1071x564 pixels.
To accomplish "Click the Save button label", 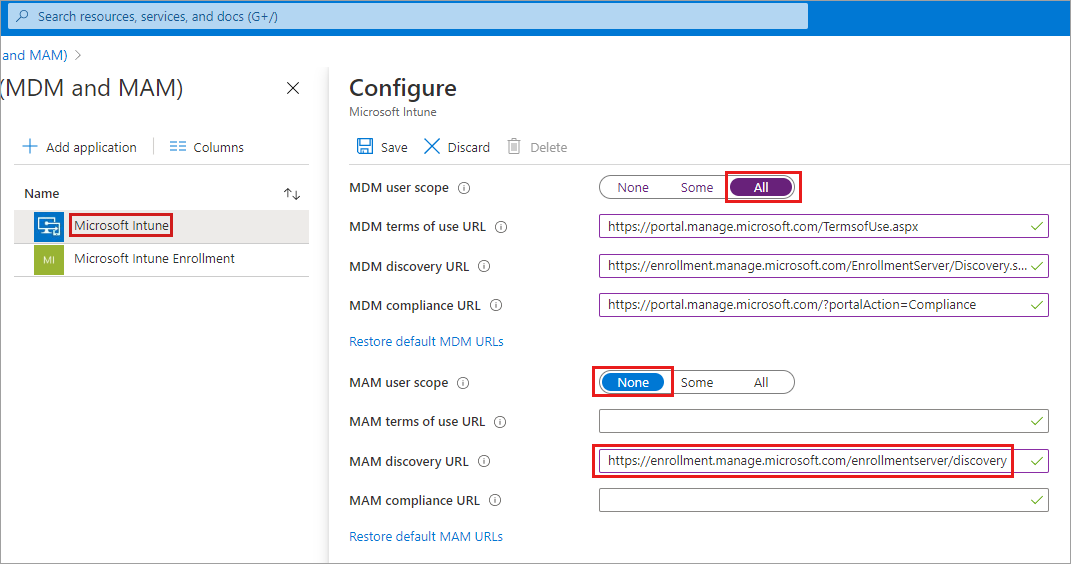I will (394, 147).
